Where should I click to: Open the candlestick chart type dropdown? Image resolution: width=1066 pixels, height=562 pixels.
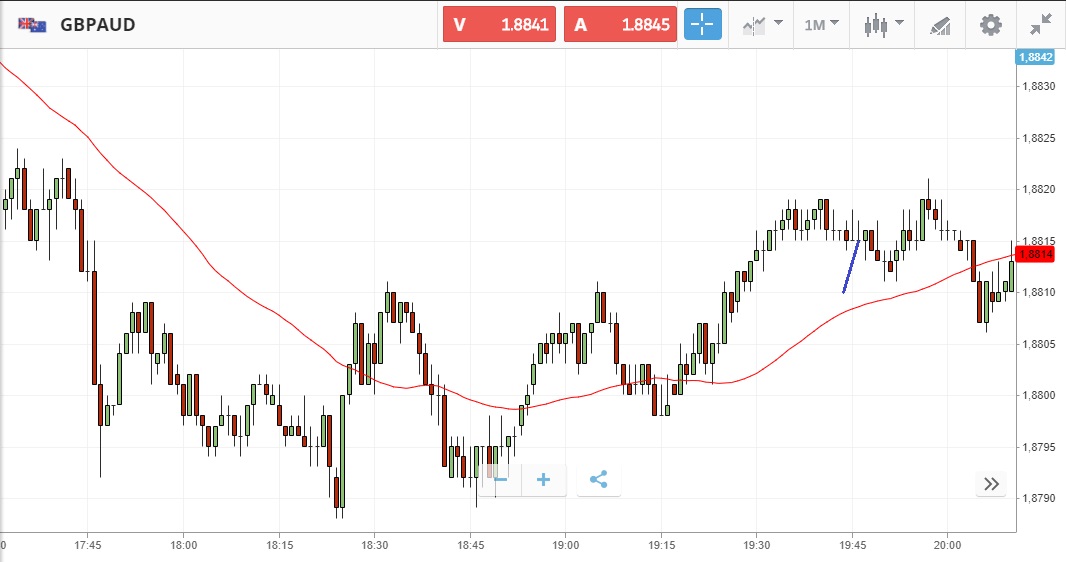click(x=884, y=25)
